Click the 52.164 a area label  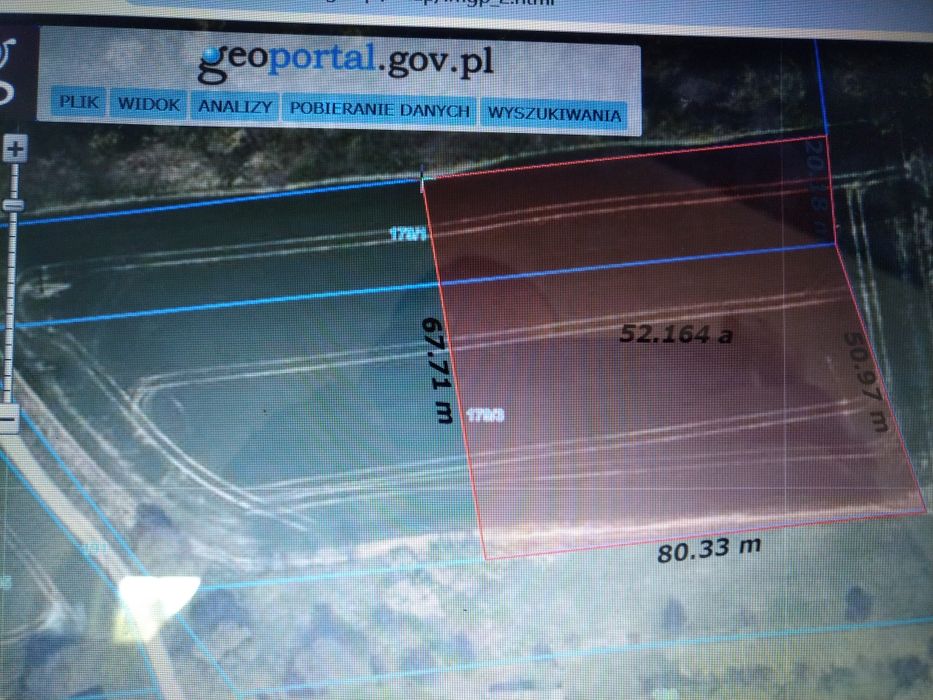[x=676, y=333]
